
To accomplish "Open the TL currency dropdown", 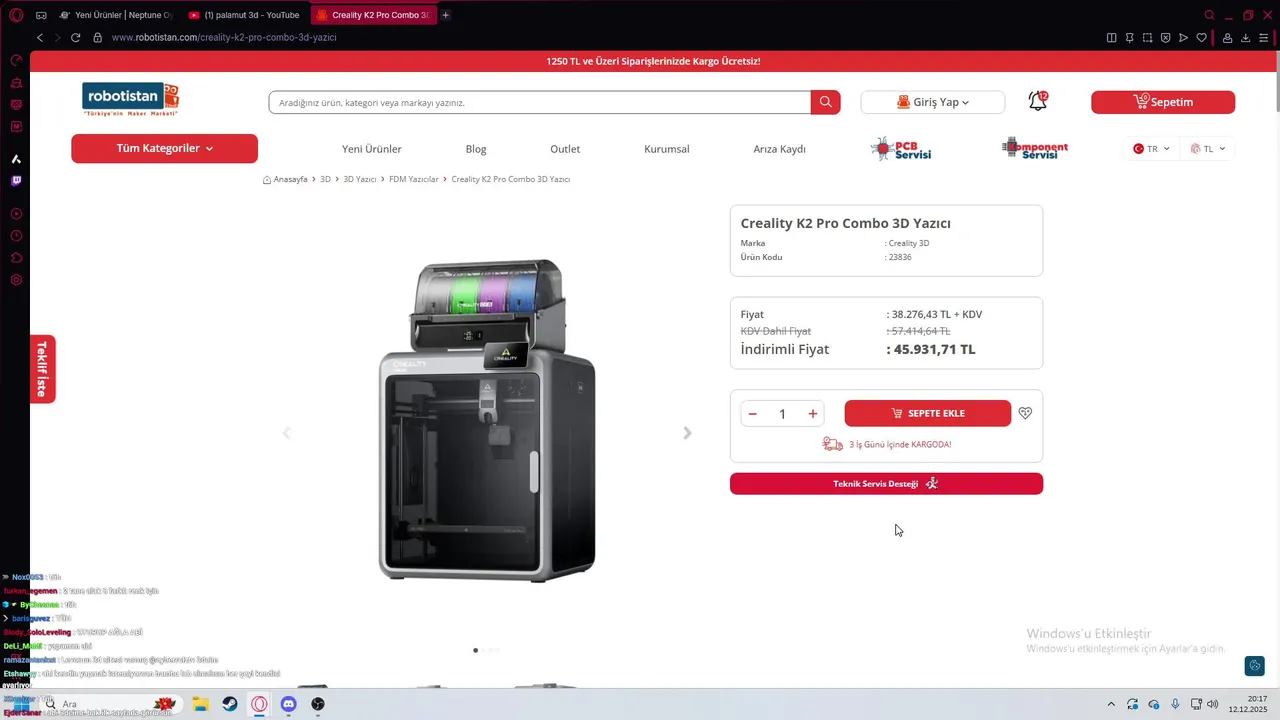I will click(x=1207, y=149).
